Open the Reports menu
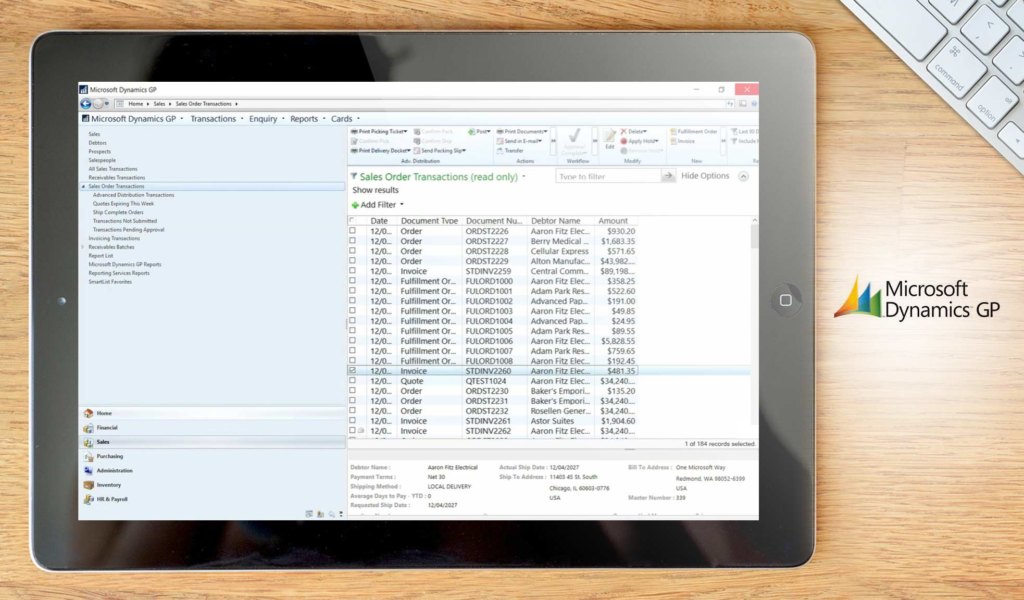Viewport: 1024px width, 600px height. click(305, 118)
